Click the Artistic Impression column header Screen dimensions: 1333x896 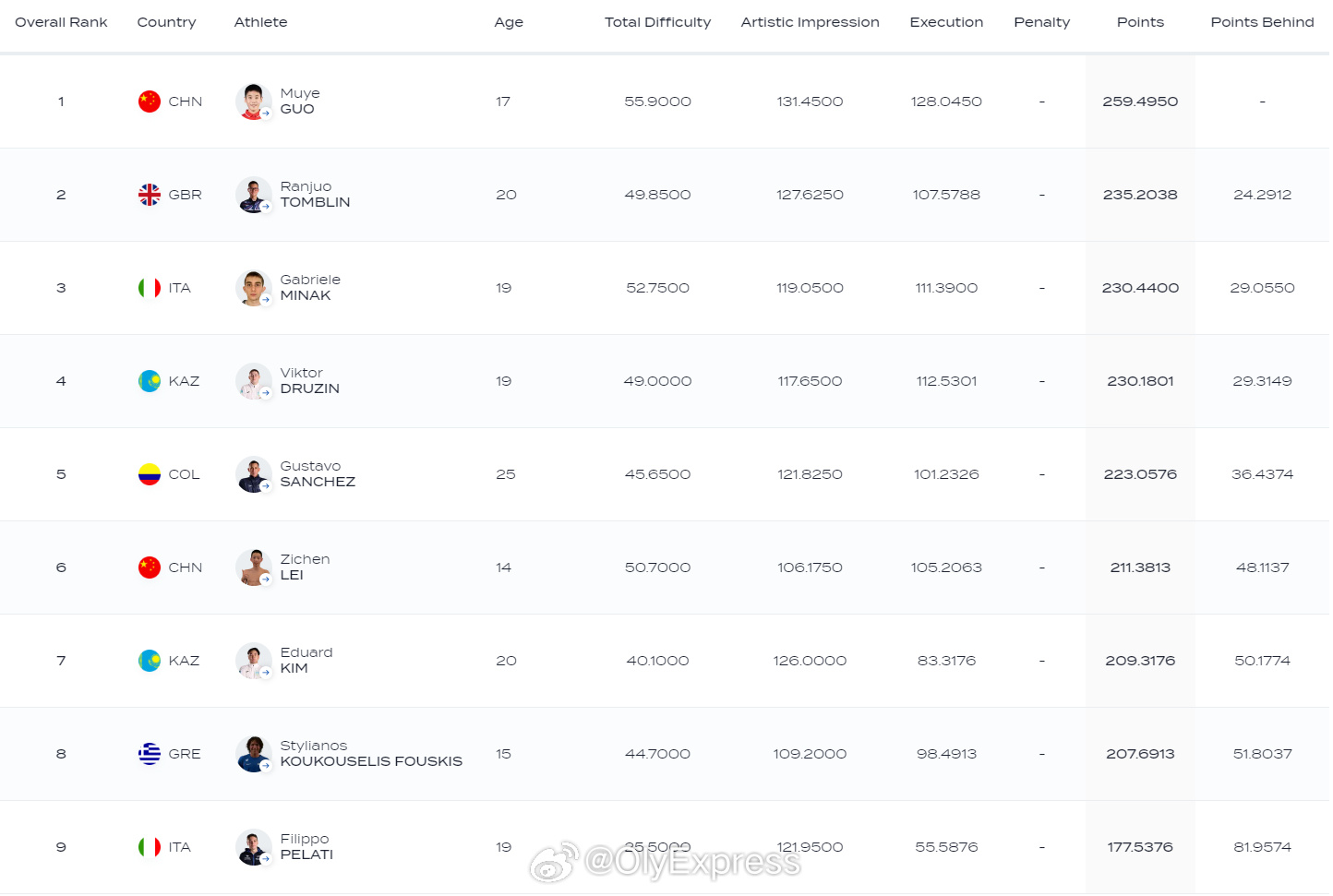[810, 22]
